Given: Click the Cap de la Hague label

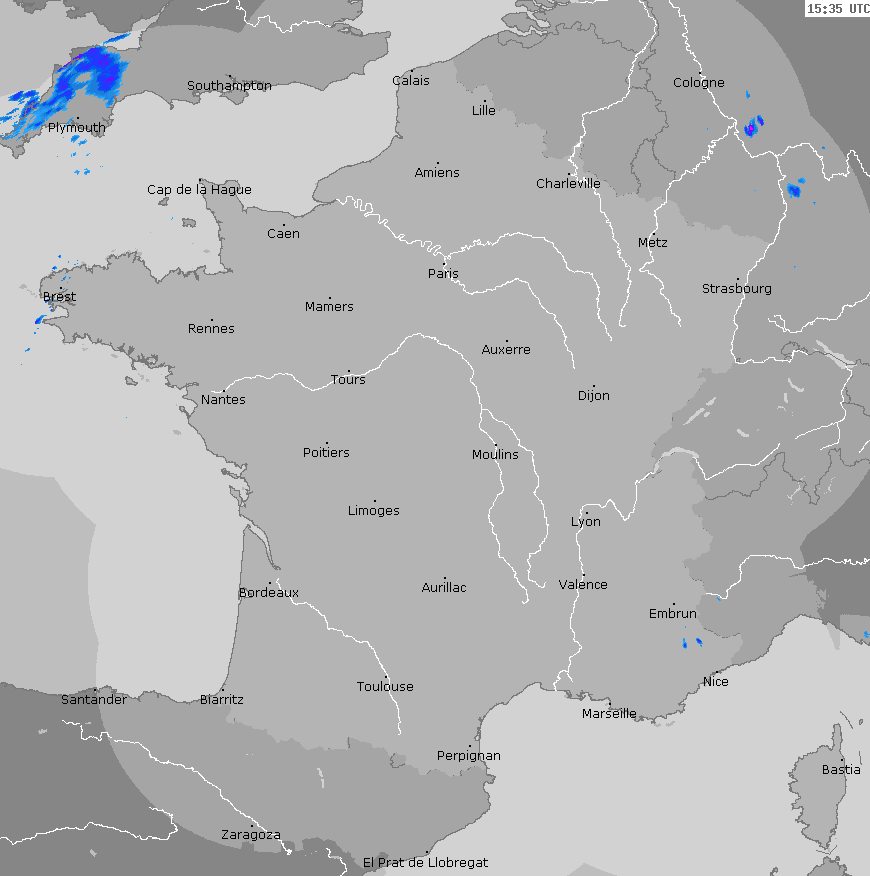Looking at the screenshot, I should coord(199,189).
